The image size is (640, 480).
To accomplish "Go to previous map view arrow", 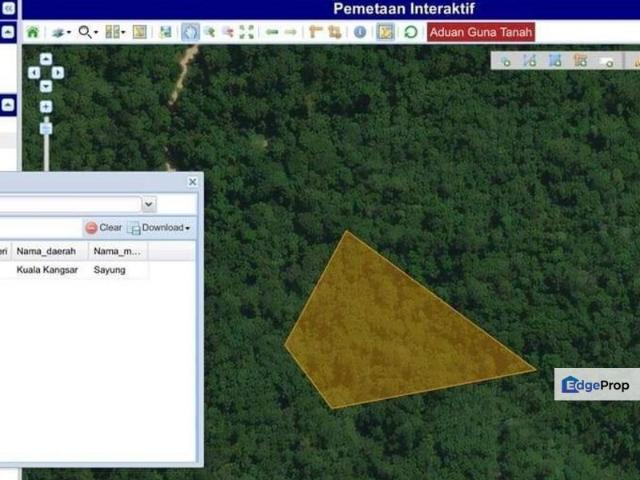I will [x=271, y=32].
